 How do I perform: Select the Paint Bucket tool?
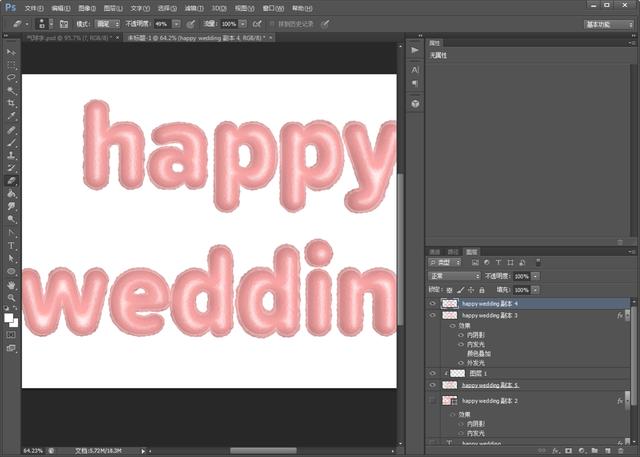[11, 193]
